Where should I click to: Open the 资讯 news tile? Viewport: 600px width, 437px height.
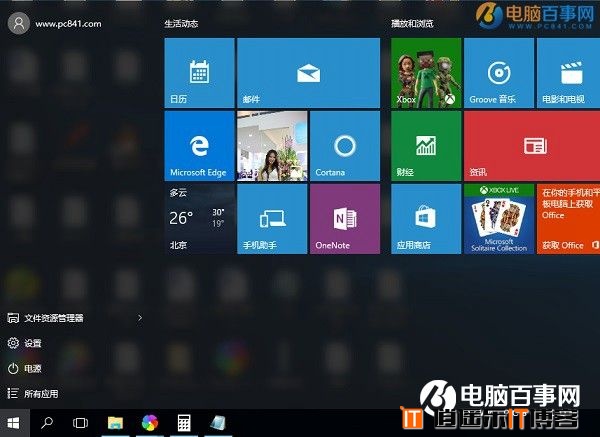[532, 146]
